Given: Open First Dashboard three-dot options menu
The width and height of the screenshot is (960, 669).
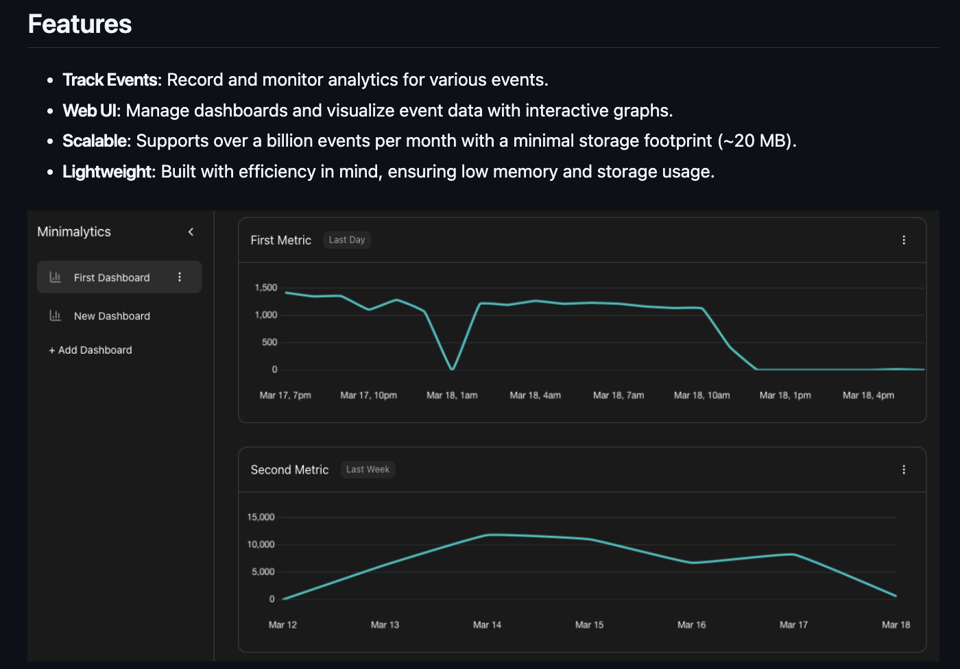Looking at the screenshot, I should tap(180, 277).
